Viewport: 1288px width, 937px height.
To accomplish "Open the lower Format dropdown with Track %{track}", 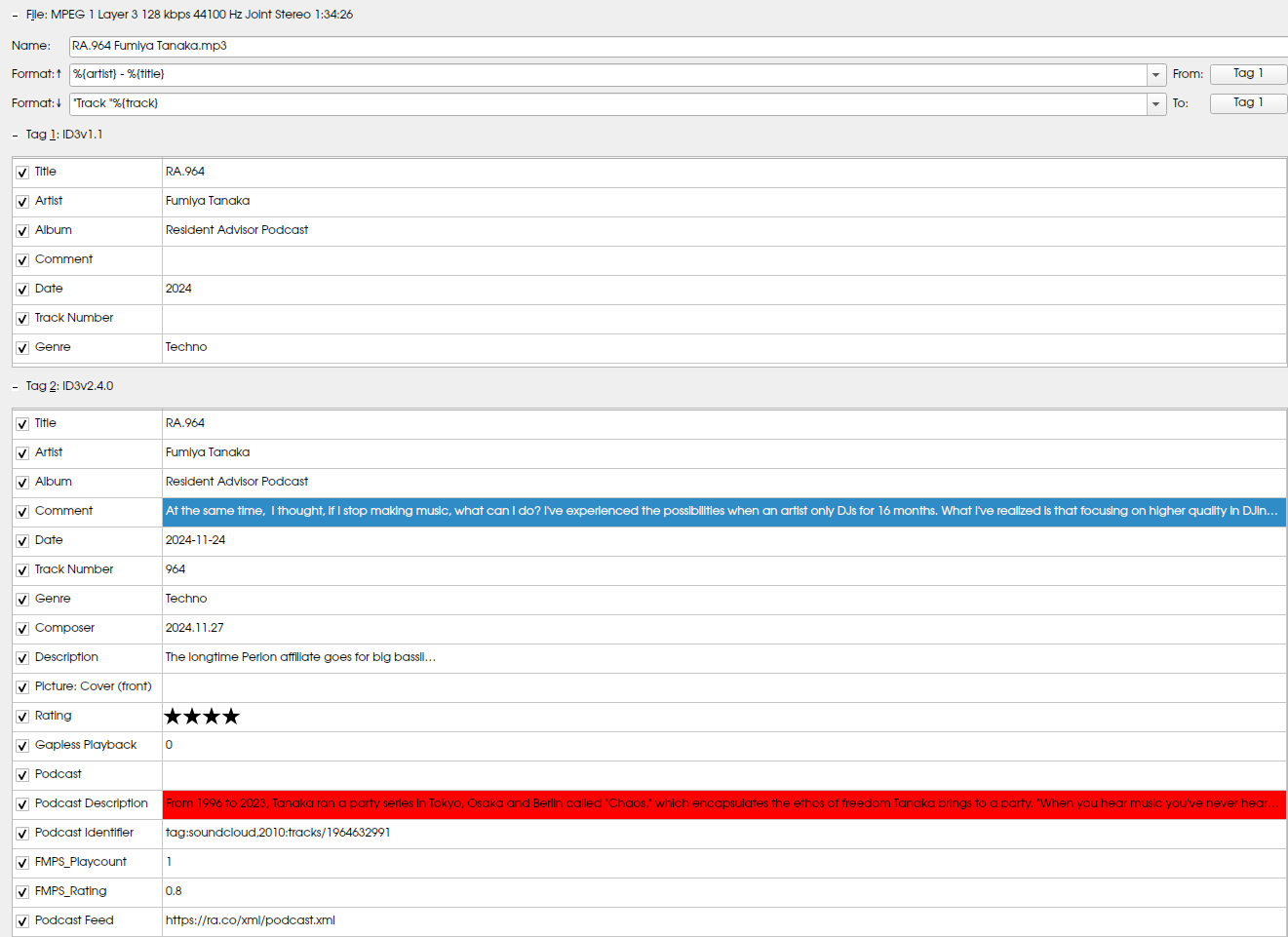I will [x=1156, y=104].
